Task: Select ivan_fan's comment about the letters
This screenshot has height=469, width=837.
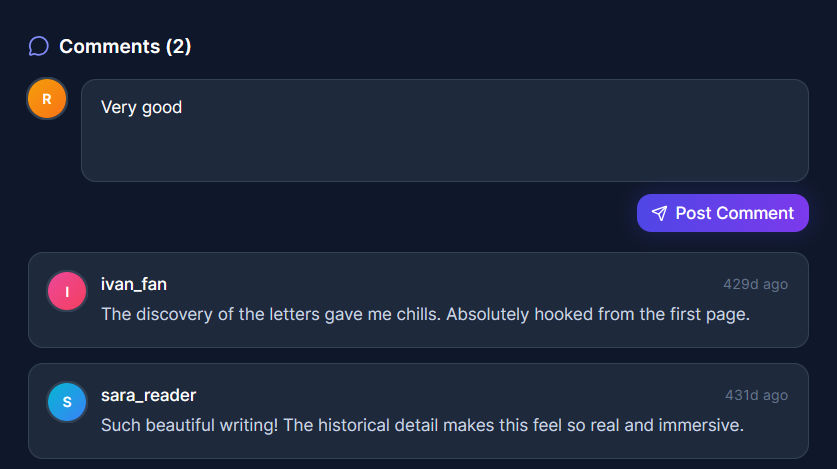Action: [x=425, y=314]
